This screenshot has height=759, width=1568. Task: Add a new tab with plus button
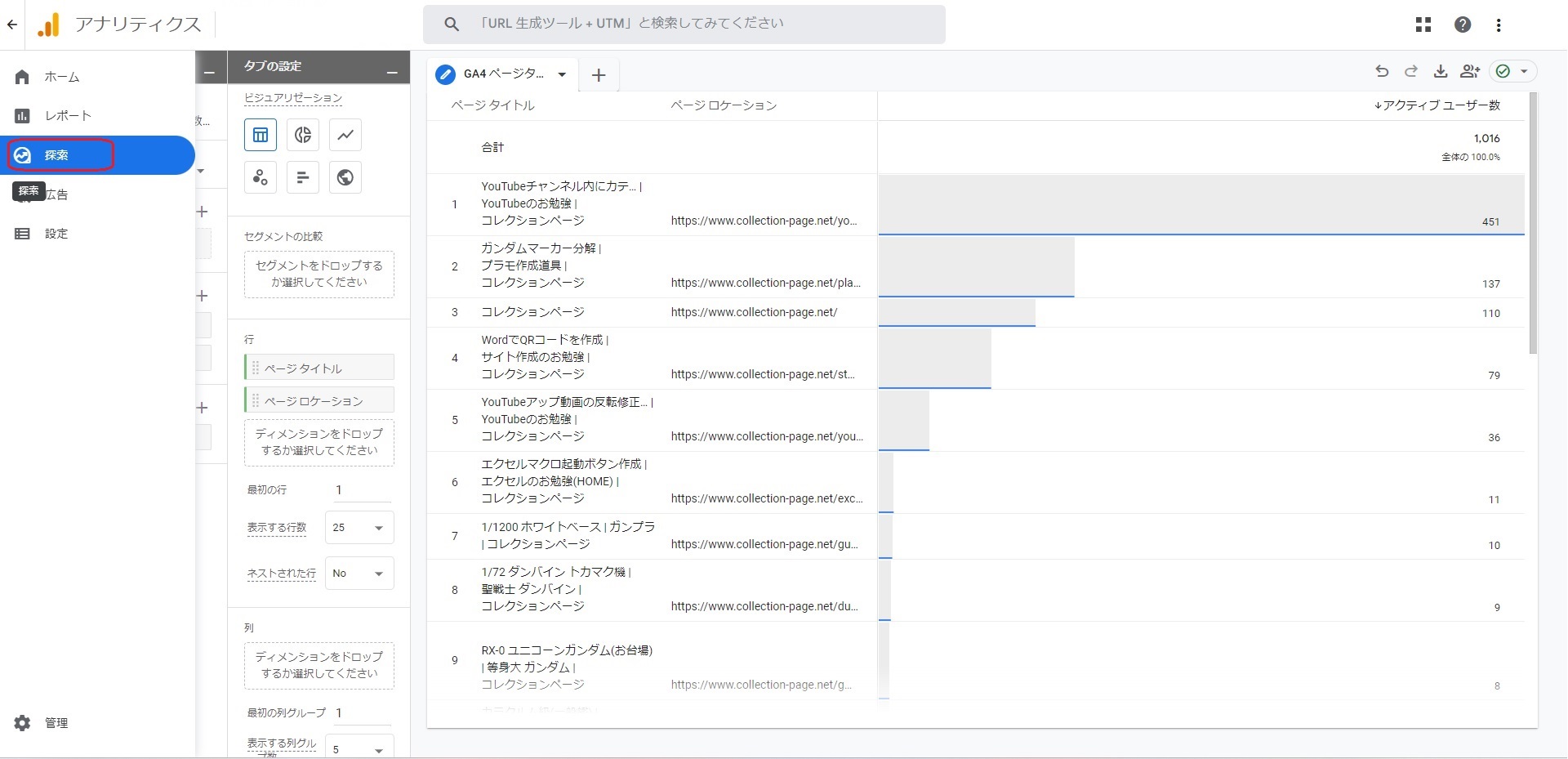pyautogui.click(x=599, y=75)
